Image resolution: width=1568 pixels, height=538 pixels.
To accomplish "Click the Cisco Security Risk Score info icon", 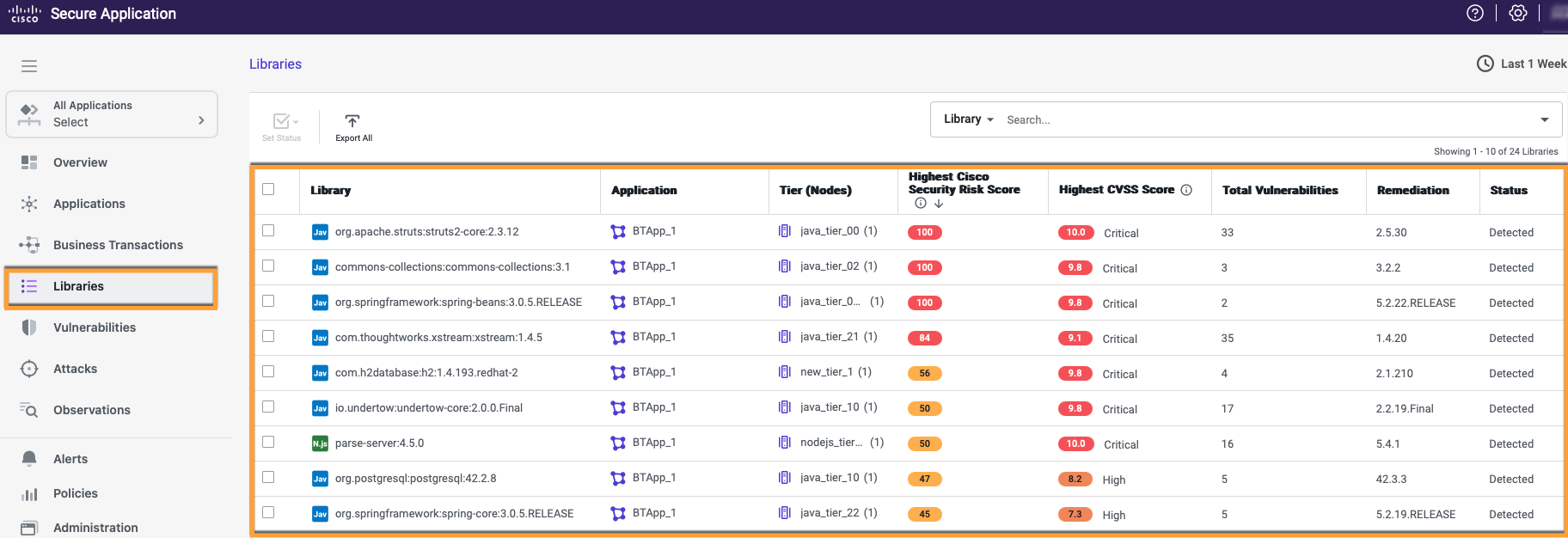I will click(x=921, y=204).
